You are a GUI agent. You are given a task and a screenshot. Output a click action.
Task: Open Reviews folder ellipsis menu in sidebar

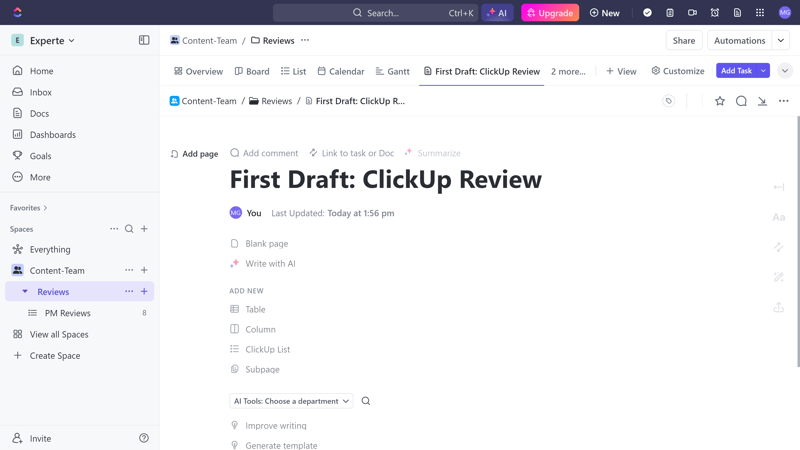129,292
